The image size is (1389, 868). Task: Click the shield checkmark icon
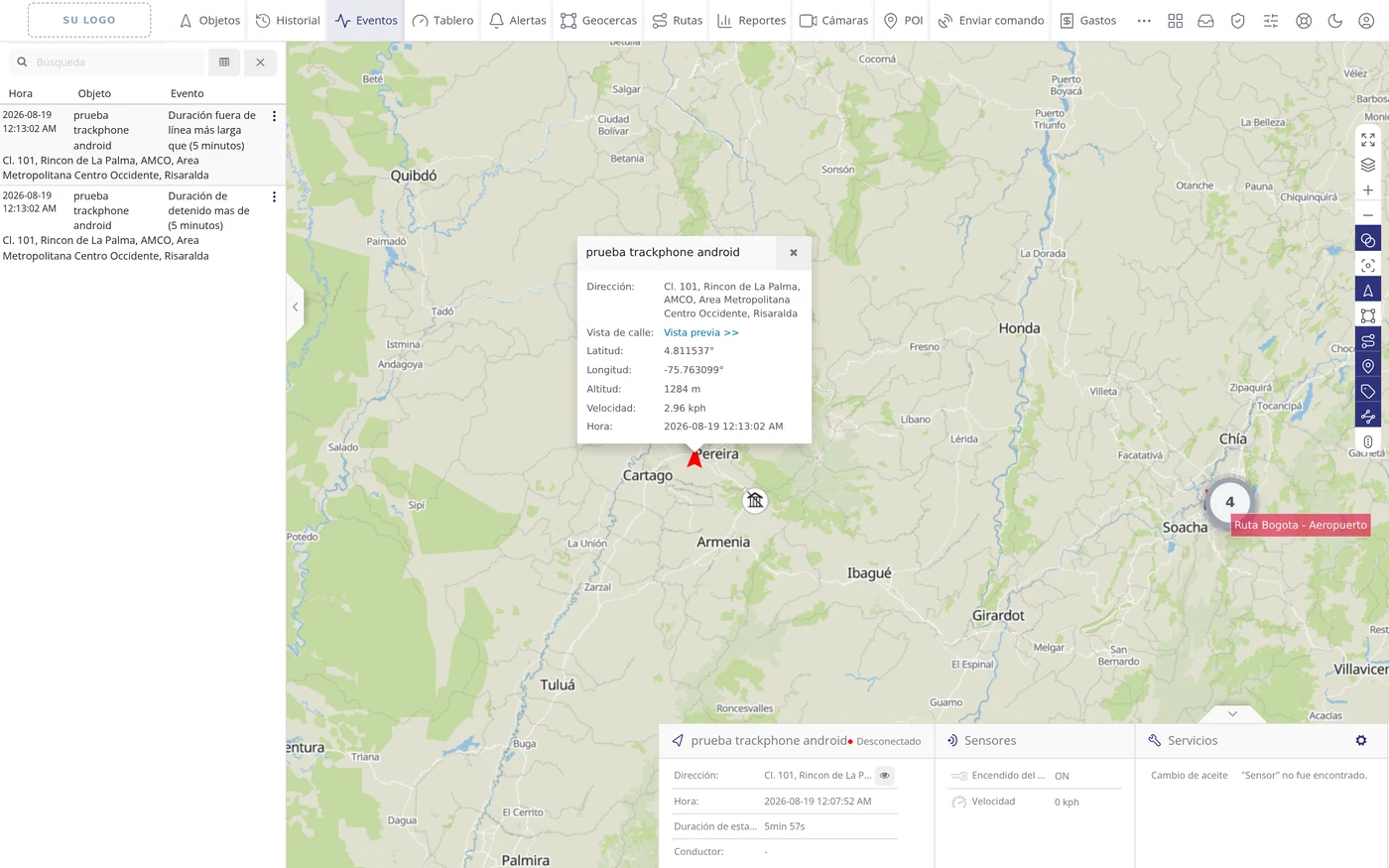[1238, 20]
